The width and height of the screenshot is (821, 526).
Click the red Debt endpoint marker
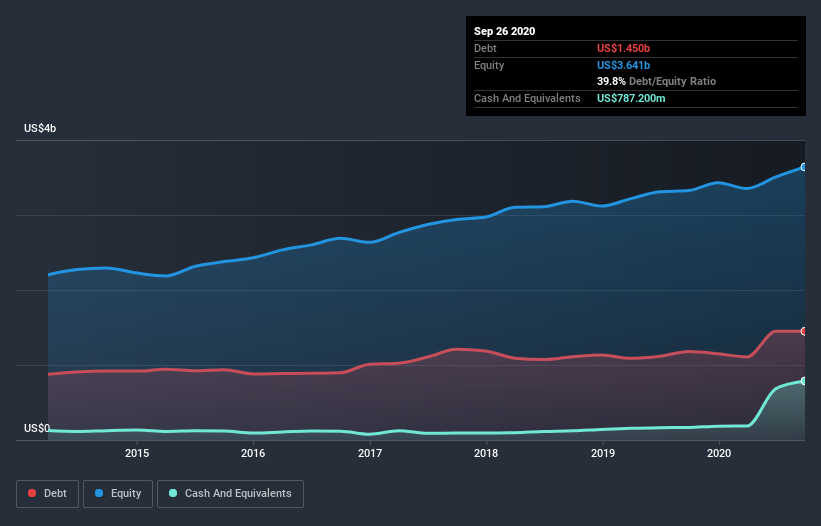804,331
